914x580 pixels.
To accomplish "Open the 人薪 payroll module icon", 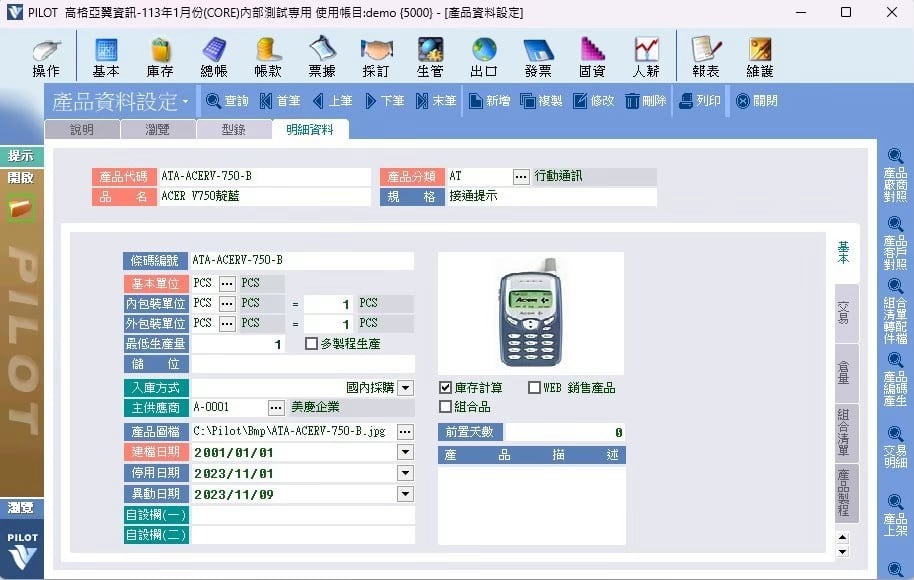I will [646, 57].
